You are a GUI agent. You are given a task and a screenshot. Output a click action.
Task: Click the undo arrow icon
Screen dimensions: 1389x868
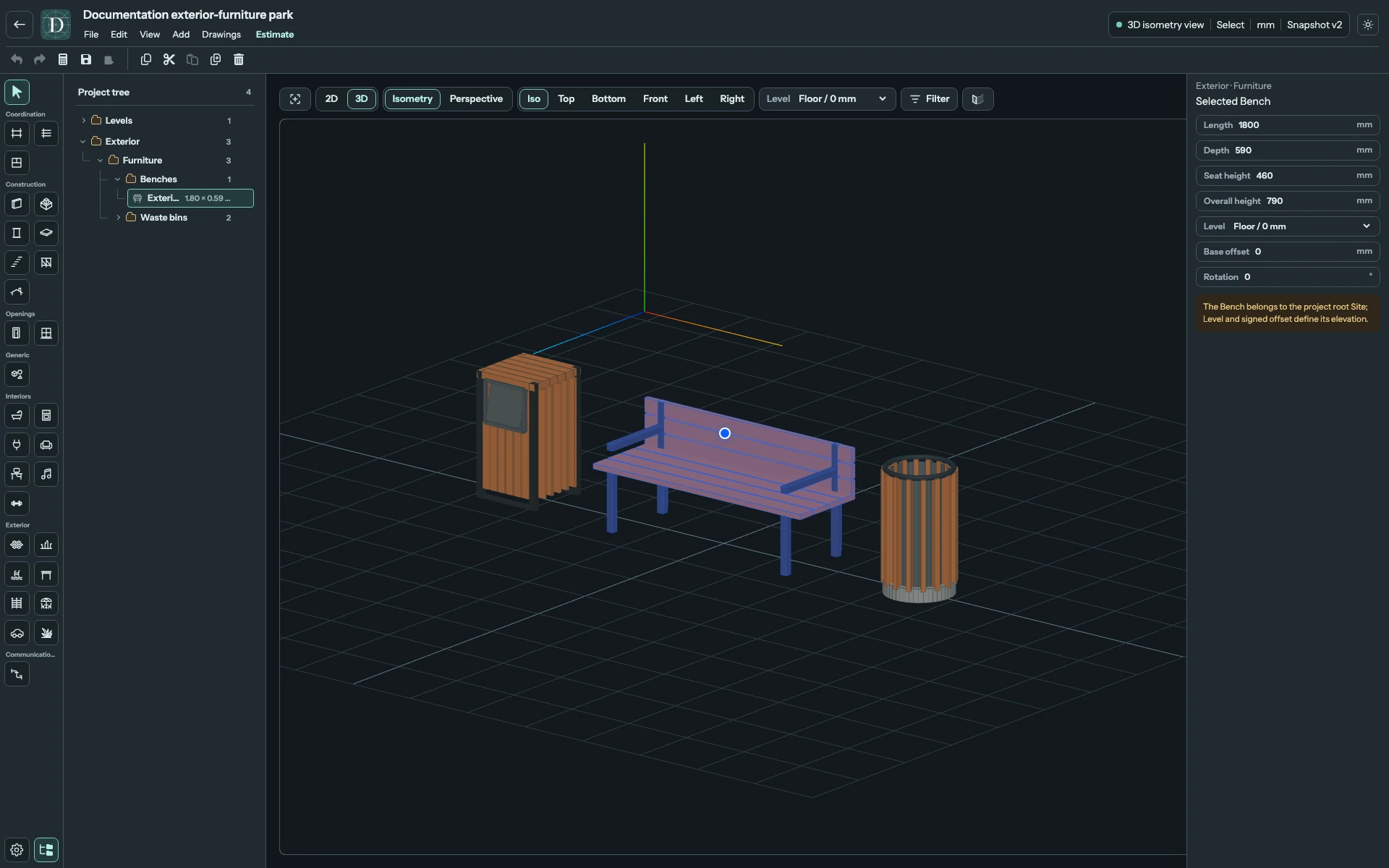[17, 59]
